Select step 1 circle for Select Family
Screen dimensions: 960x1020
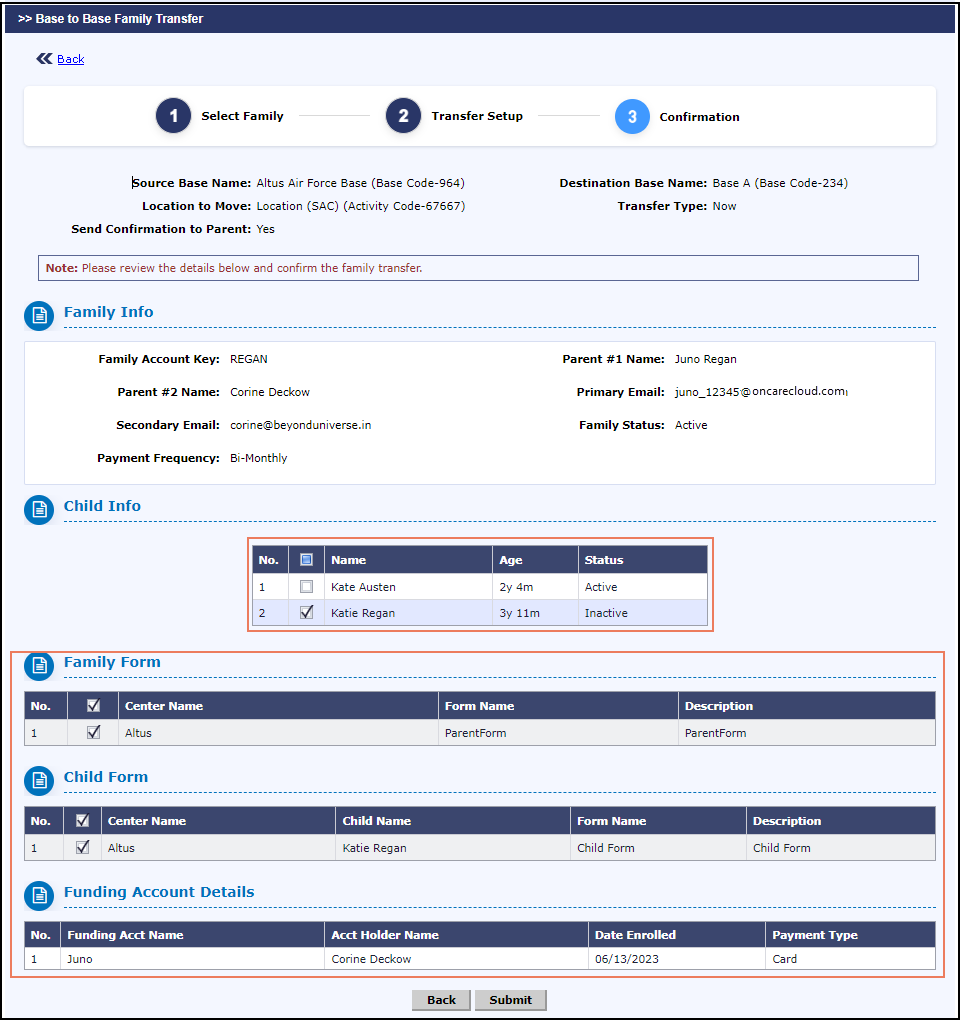point(173,116)
